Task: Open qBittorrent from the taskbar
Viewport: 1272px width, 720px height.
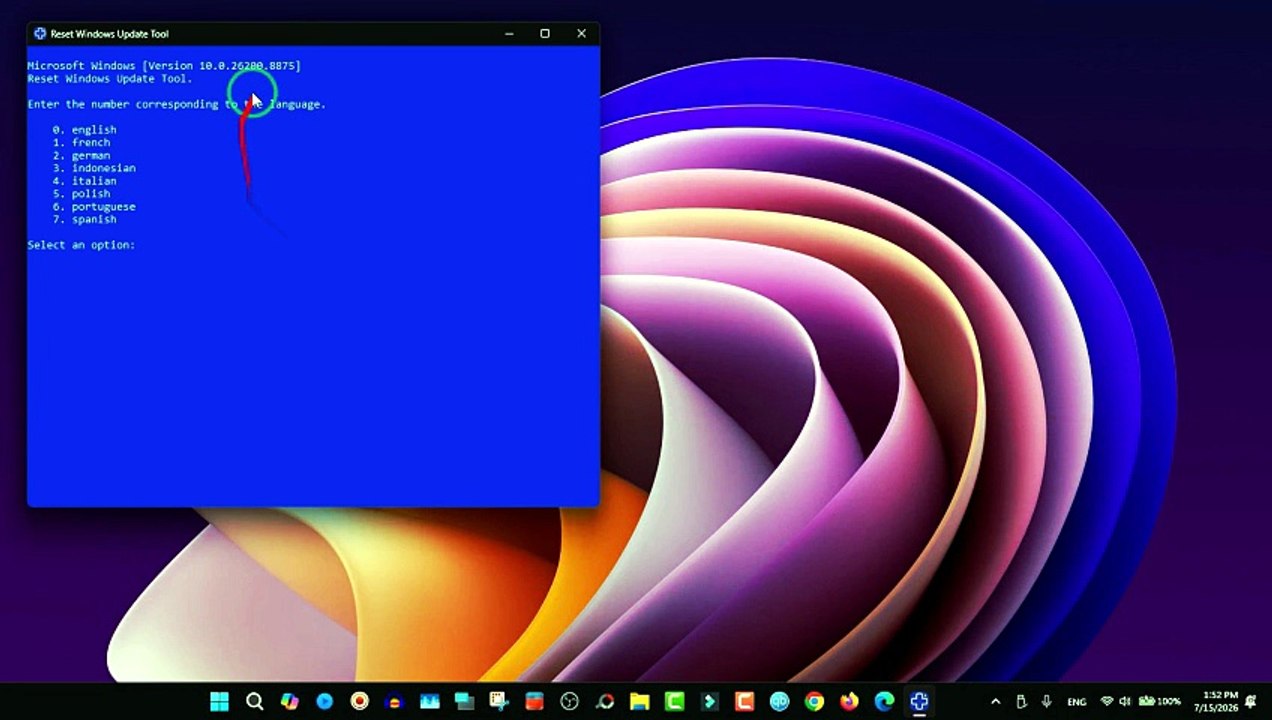Action: click(779, 702)
